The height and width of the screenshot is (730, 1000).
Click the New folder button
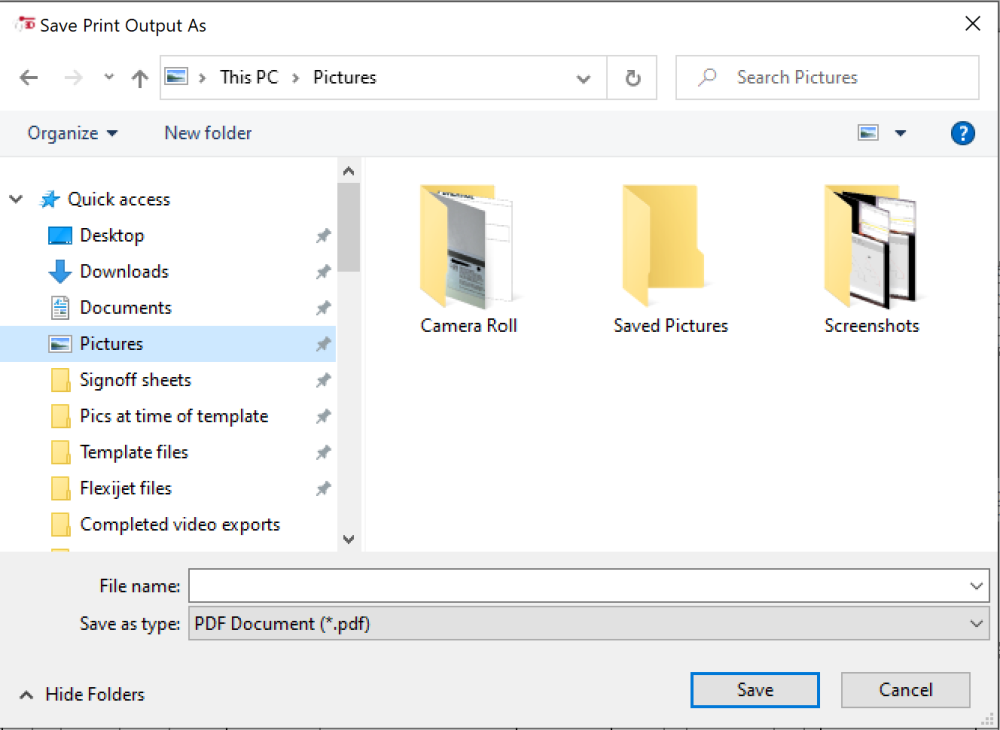pos(207,132)
